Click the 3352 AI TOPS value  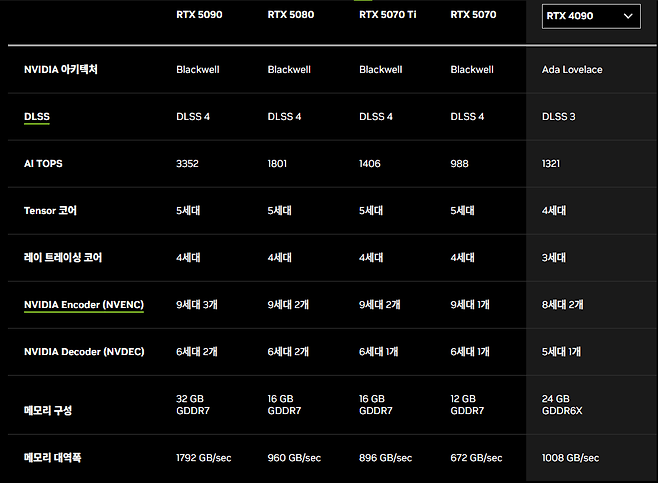(189, 163)
